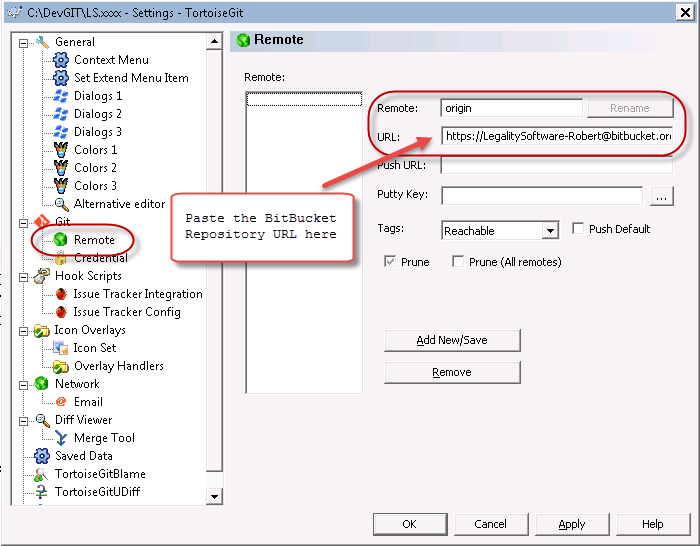Click the Colors 1 palette icon
Viewport: 700px width, 546px height.
[x=61, y=150]
